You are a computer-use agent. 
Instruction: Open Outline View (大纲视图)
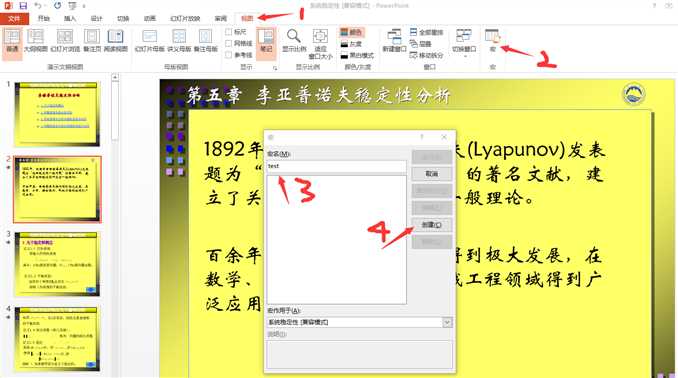tap(35, 42)
